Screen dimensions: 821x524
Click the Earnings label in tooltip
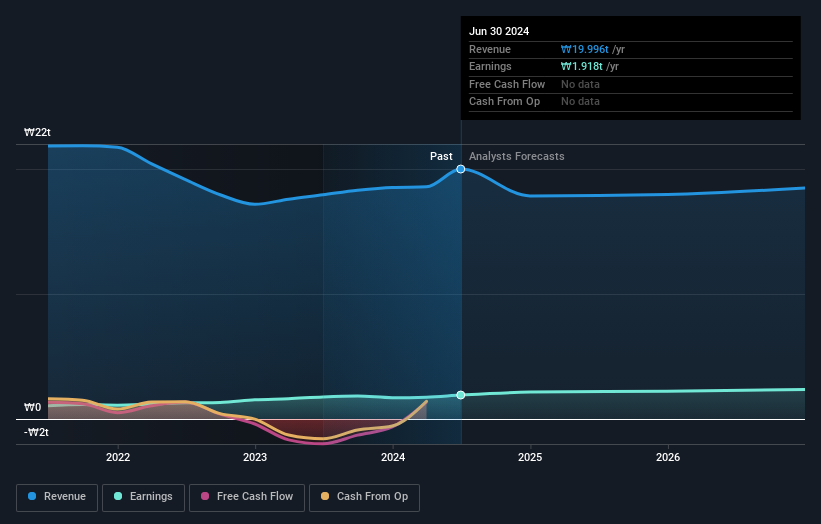[490, 66]
